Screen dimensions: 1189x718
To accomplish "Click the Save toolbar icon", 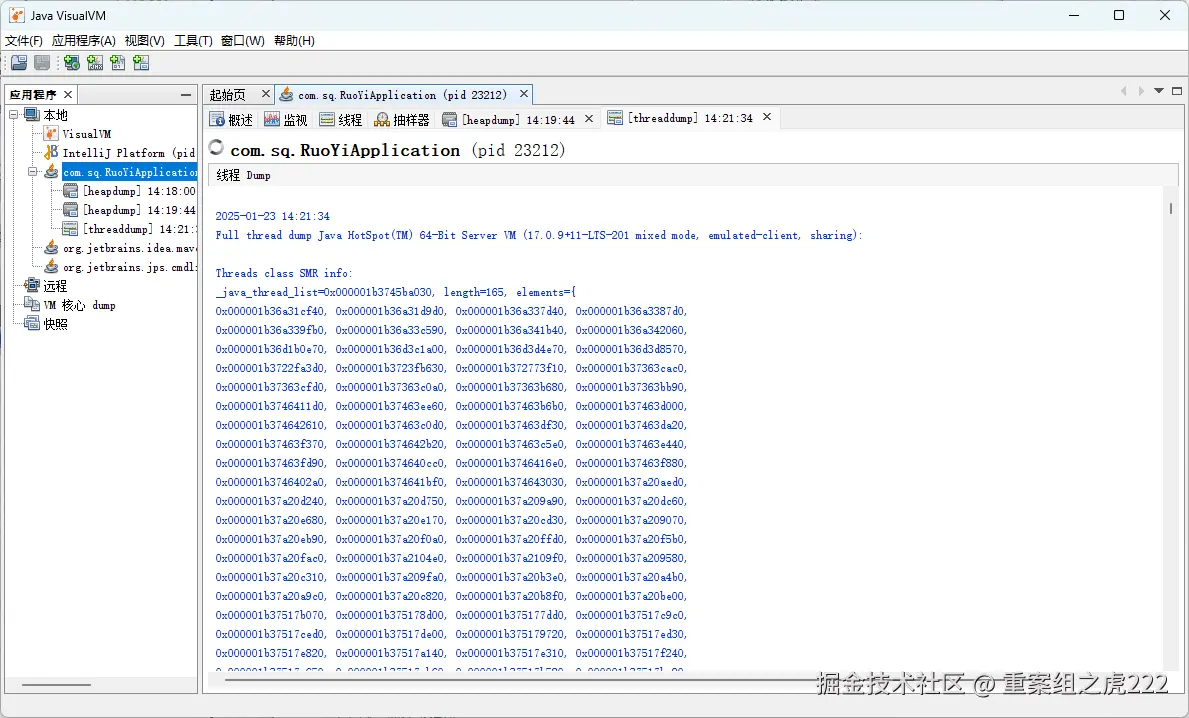I will pos(41,62).
